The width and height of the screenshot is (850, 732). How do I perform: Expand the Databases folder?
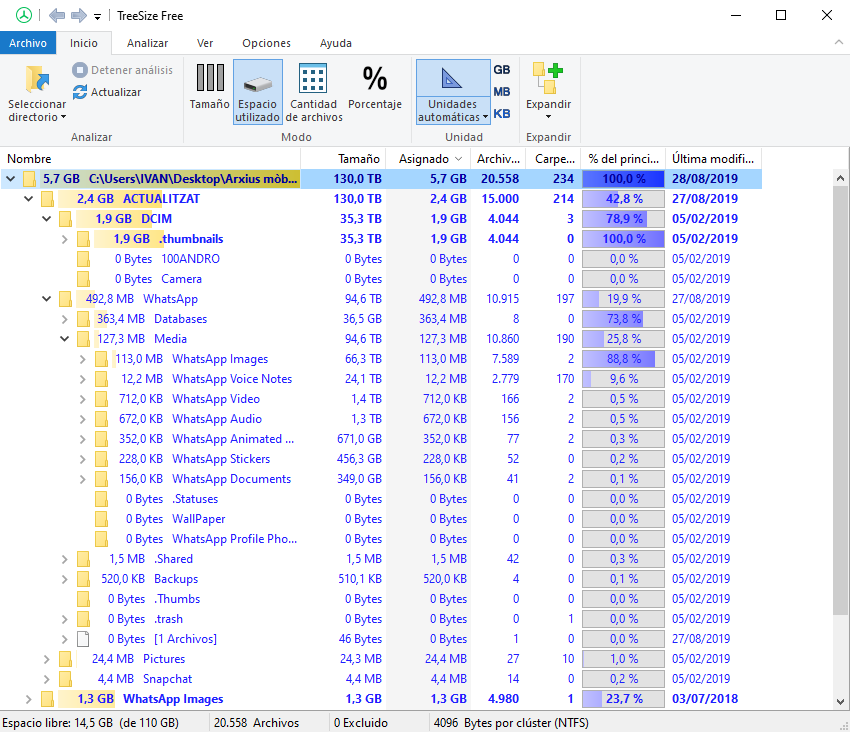[65, 319]
